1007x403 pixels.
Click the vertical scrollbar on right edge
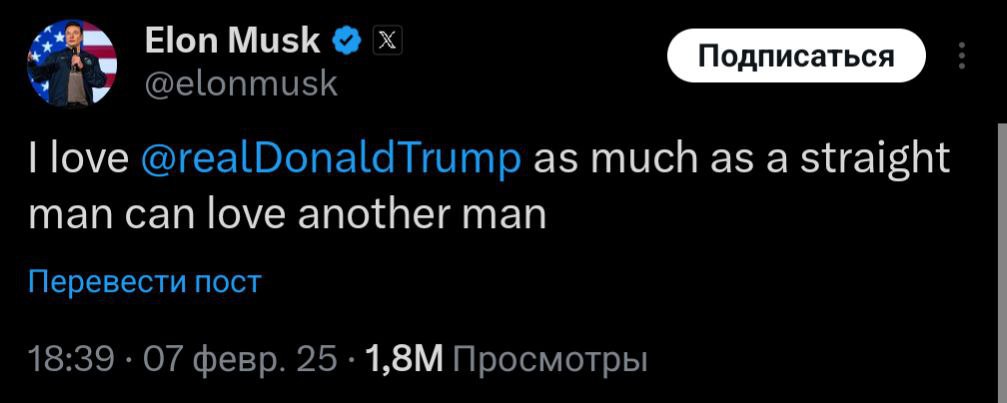1003,263
